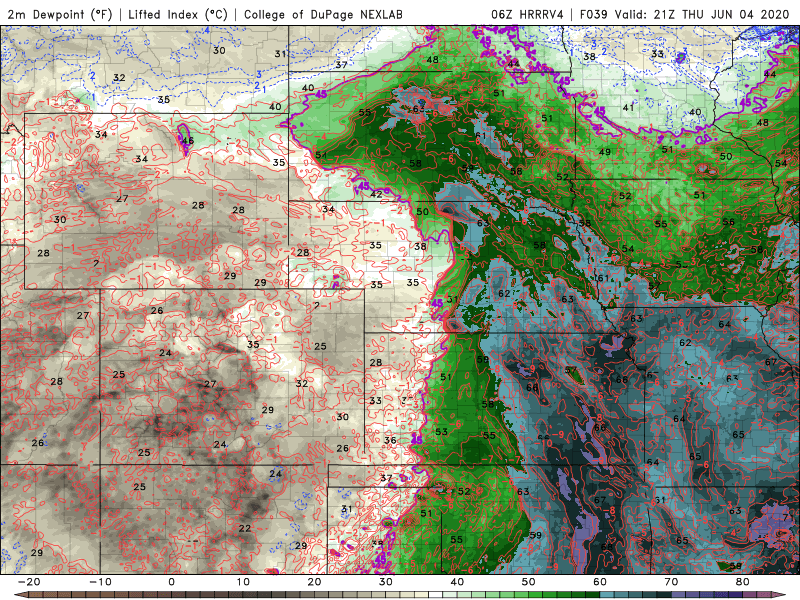Click the 50 label on the color scale
This screenshot has width=800, height=600.
coord(529,582)
